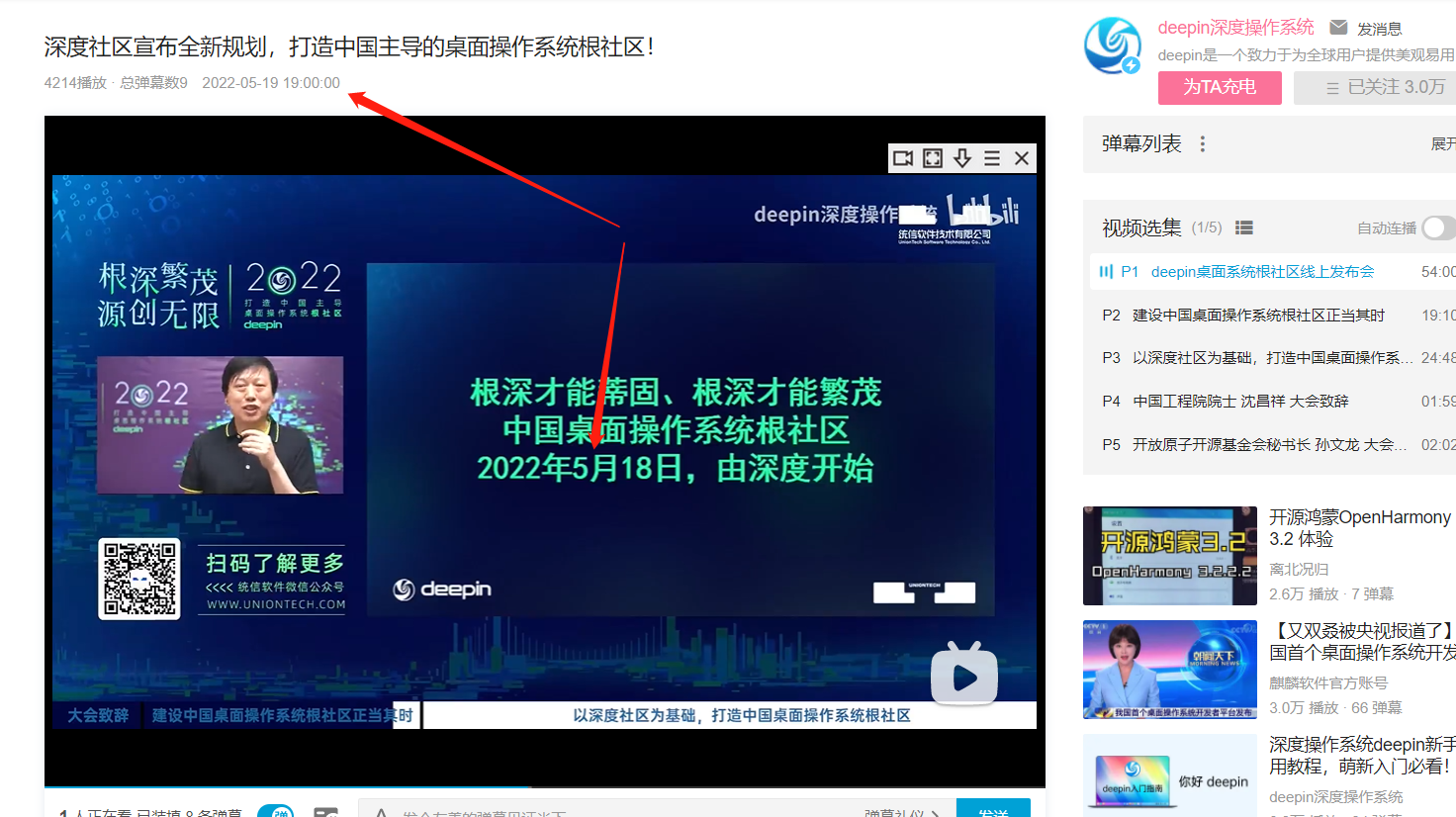This screenshot has height=817, width=1456.
Task: Click the download arrow icon above the video
Action: tap(962, 158)
